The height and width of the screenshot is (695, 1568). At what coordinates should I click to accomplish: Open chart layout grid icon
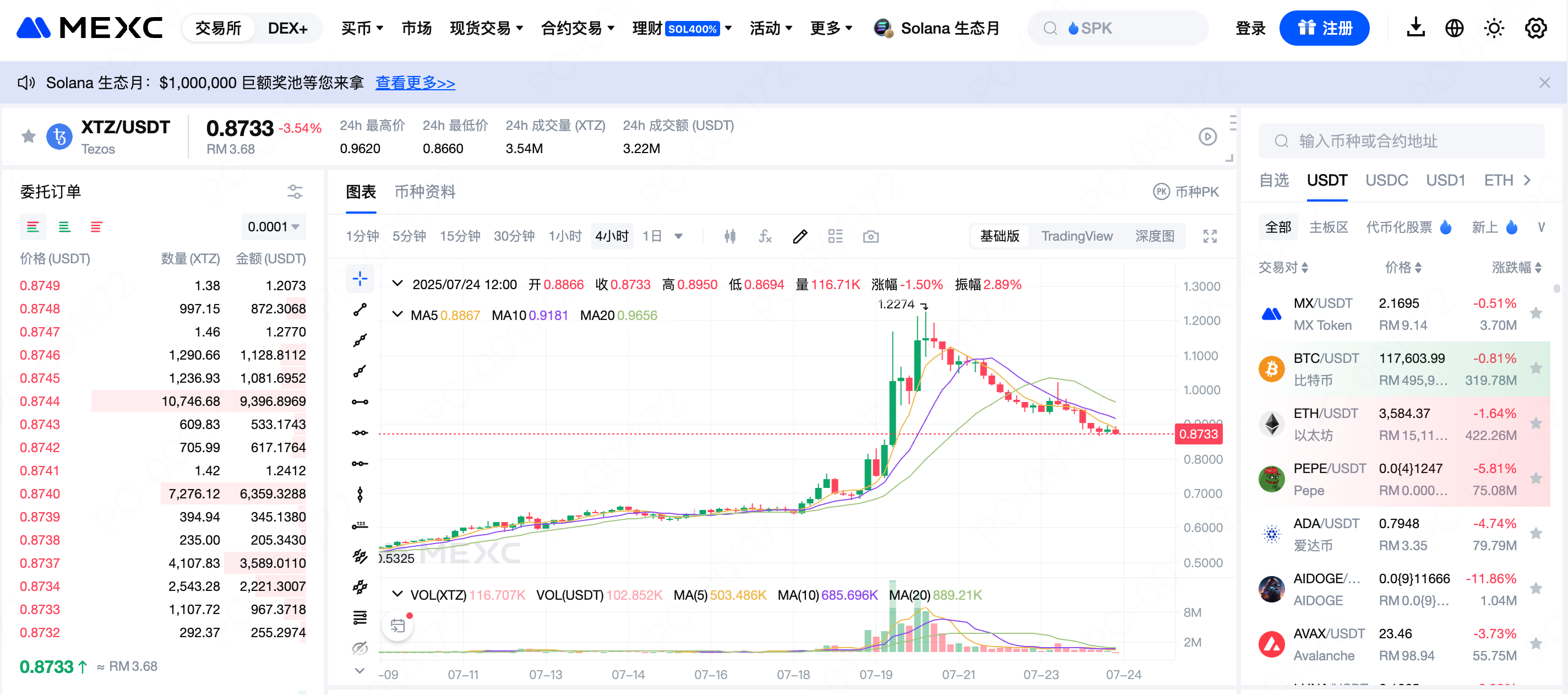[x=835, y=236]
